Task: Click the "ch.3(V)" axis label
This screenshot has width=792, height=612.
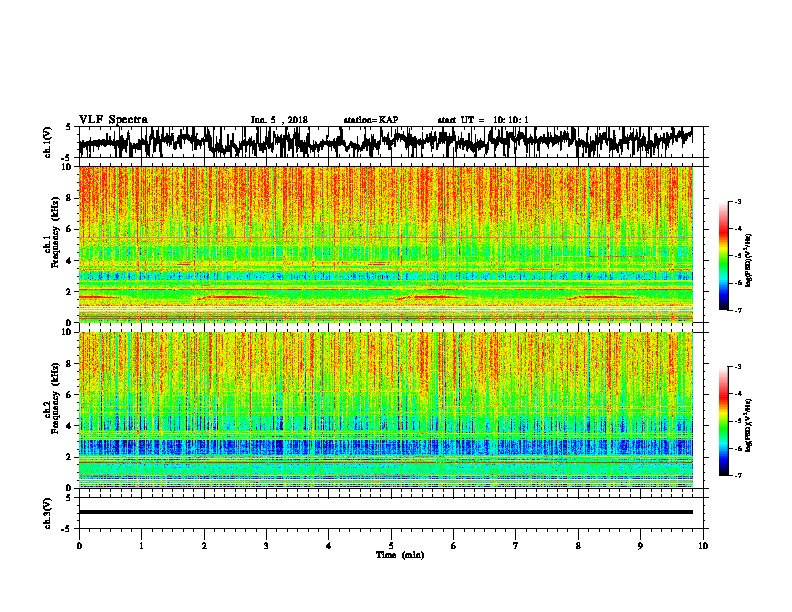Action: coord(48,513)
